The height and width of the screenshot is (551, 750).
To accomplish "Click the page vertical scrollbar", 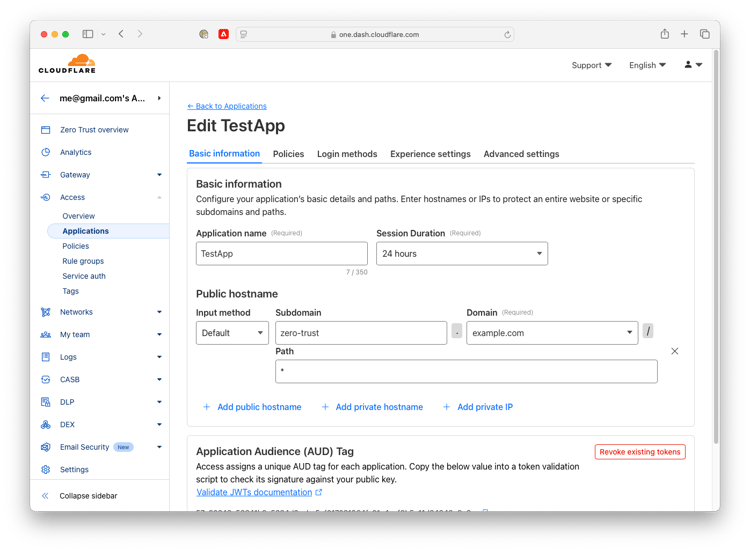I will 716,249.
